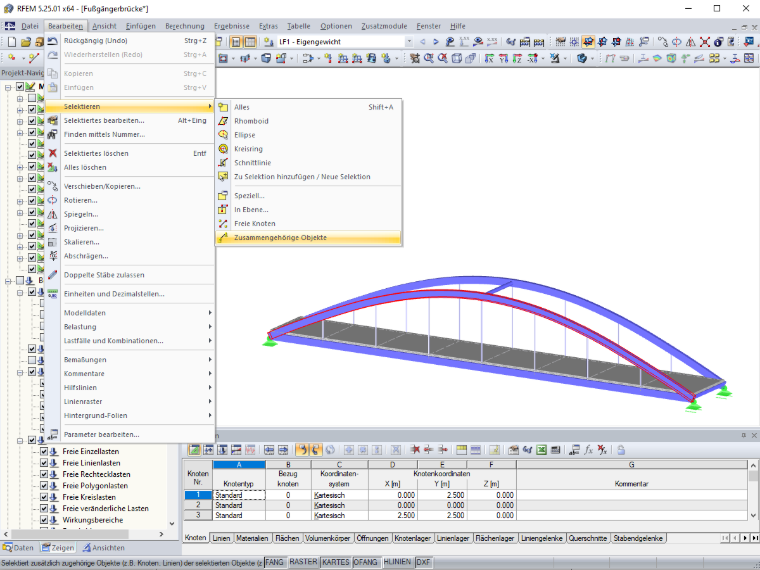Click the mirror tool icon in top-right toolbar
760x570 pixels.
pos(691,42)
